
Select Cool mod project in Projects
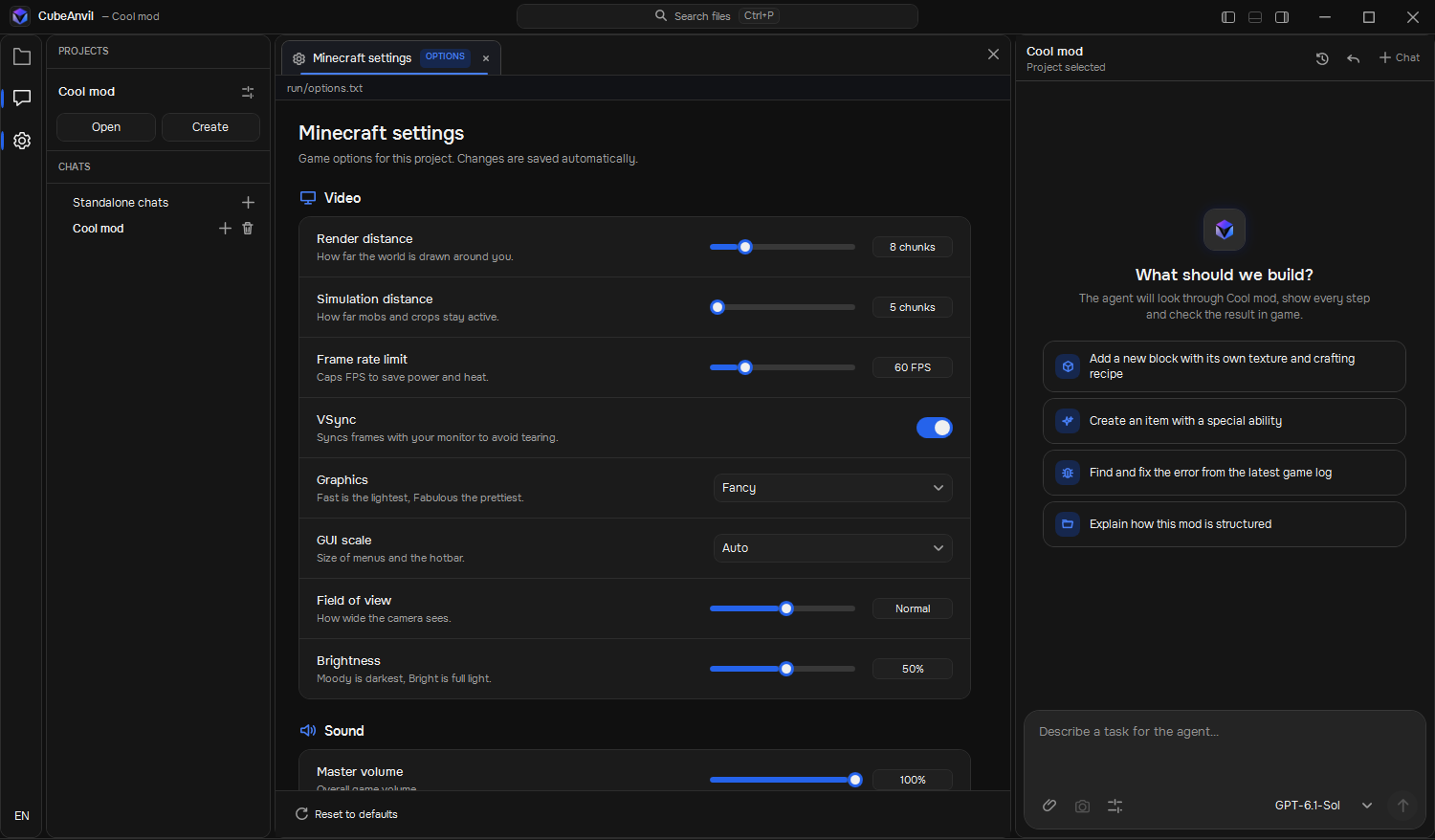tap(87, 92)
